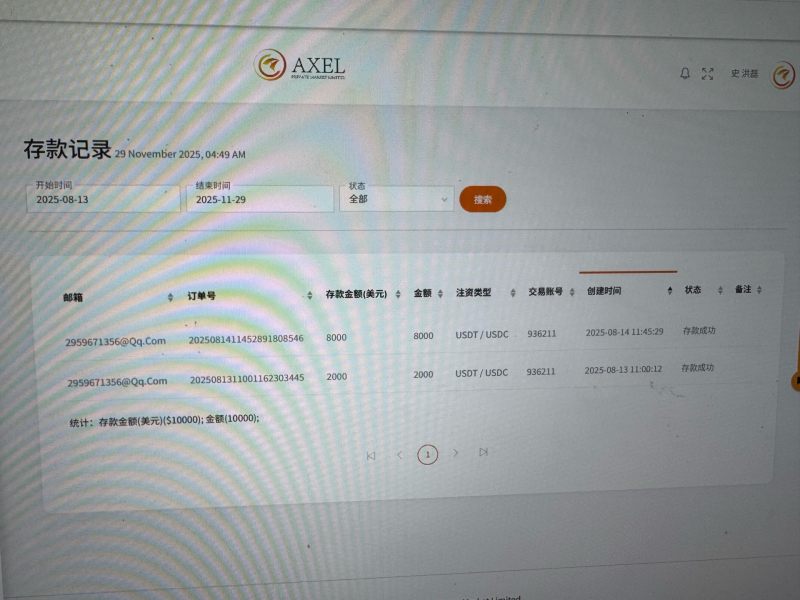Viewport: 800px width, 600px height.
Task: Click the 统计 totals summary line
Action: click(x=164, y=420)
